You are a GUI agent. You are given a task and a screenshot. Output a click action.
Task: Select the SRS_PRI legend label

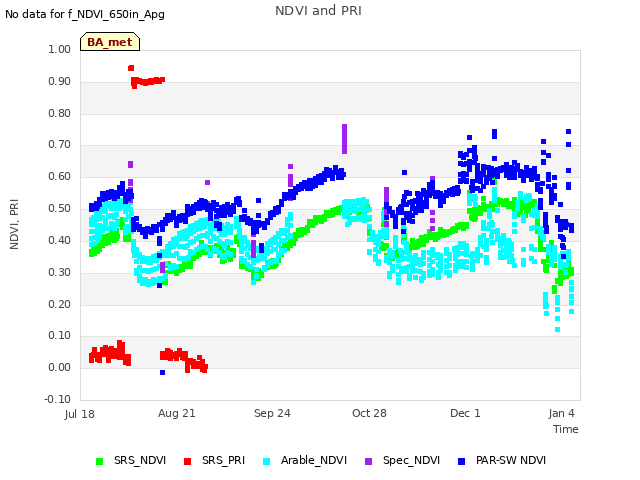coord(223,460)
